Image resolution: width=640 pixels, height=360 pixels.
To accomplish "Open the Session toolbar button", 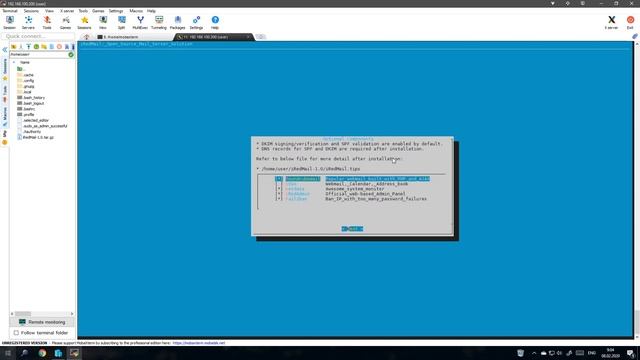I will [x=9, y=22].
